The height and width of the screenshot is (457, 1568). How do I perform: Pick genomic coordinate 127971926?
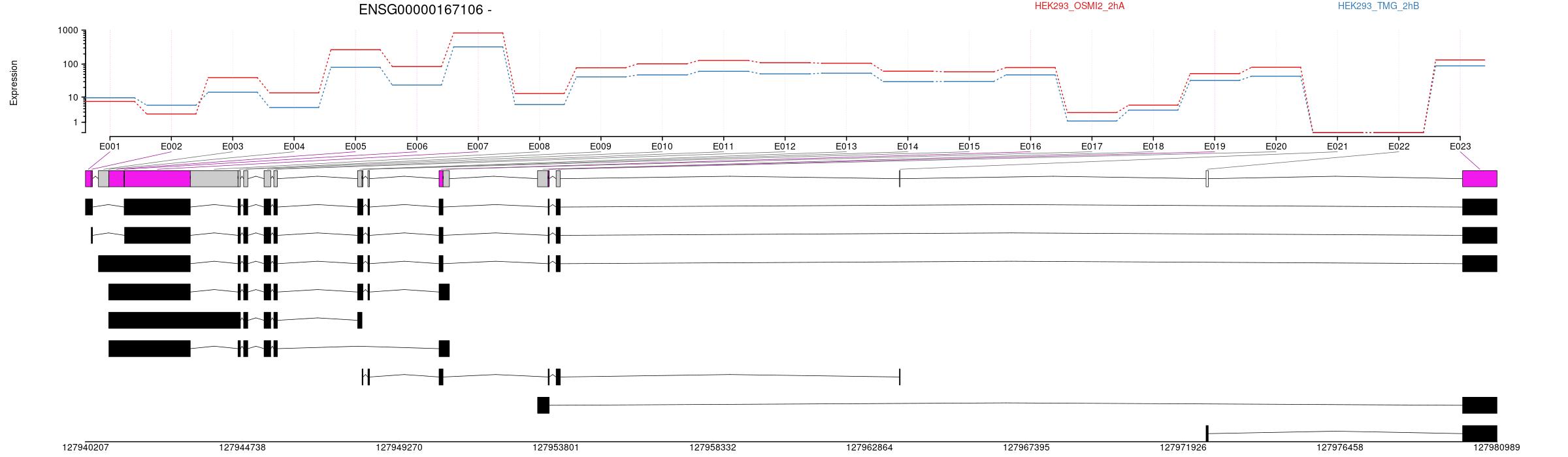click(x=1183, y=448)
